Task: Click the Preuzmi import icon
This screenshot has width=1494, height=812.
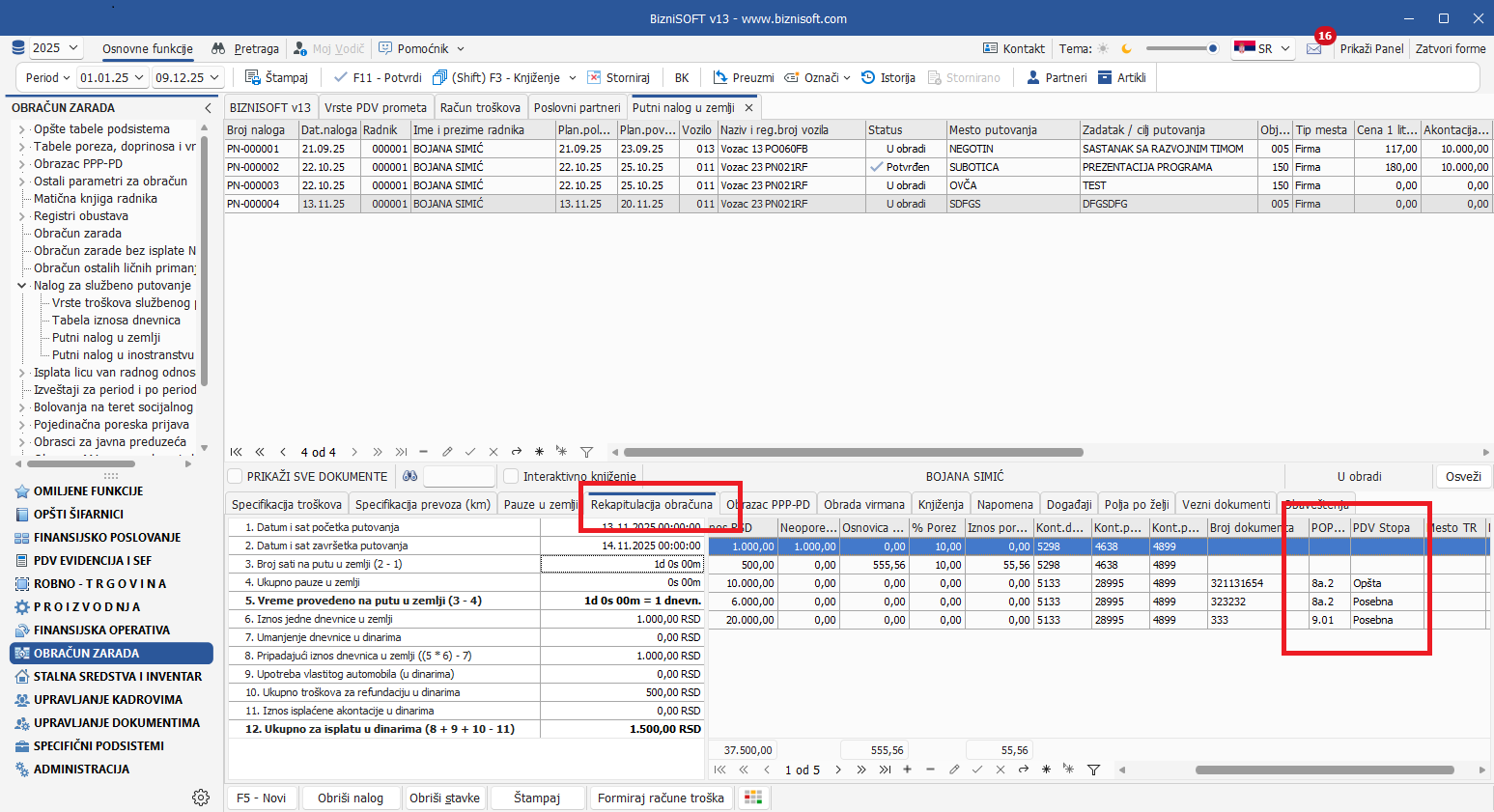Action: point(720,77)
